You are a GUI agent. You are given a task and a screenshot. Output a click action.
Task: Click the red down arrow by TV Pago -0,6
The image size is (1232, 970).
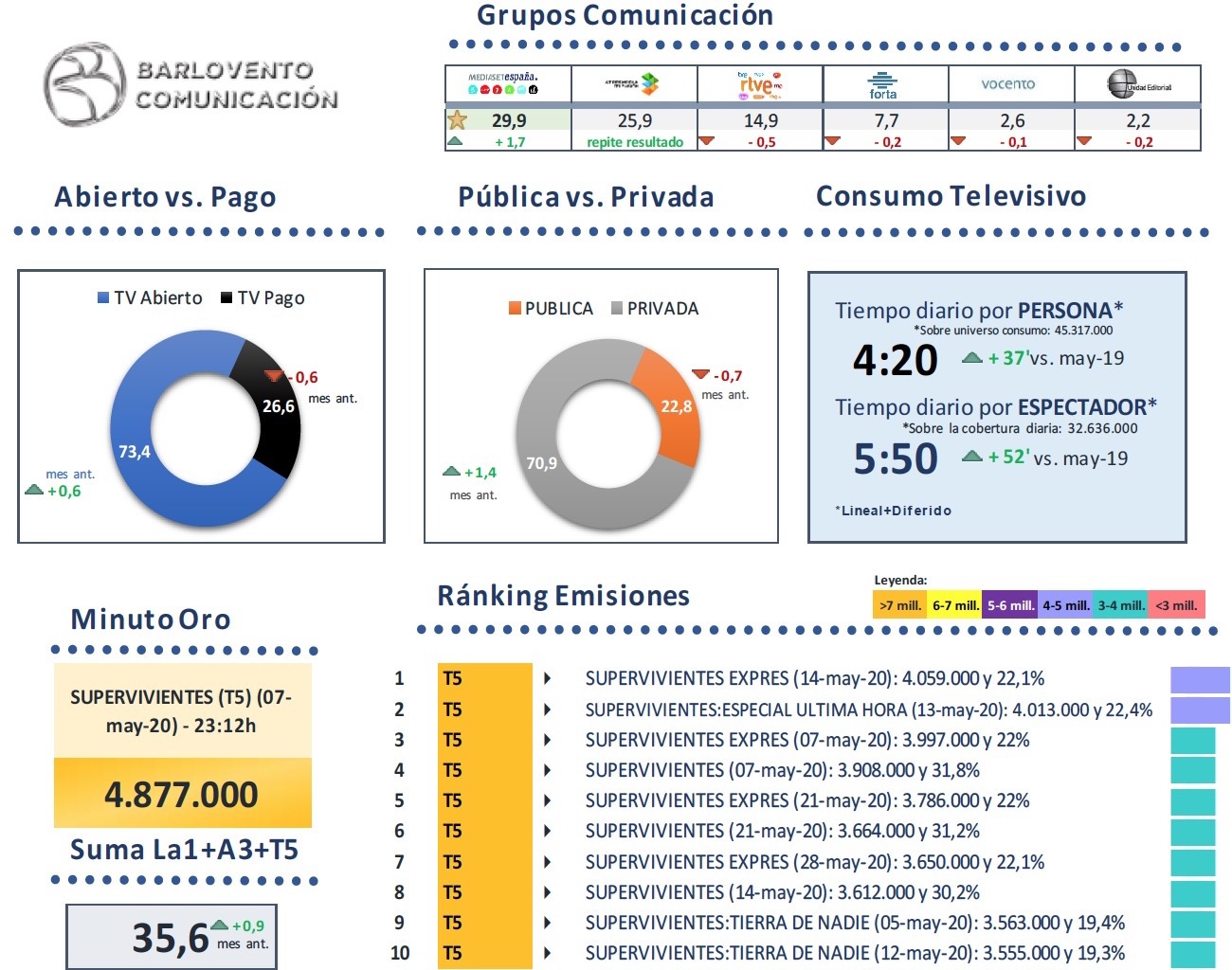pyautogui.click(x=275, y=376)
